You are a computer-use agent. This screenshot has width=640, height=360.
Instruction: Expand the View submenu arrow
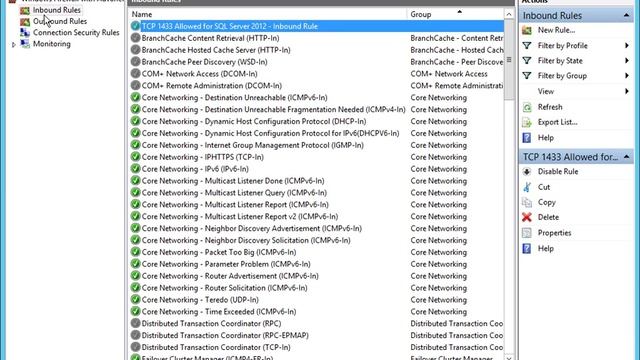[x=627, y=91]
